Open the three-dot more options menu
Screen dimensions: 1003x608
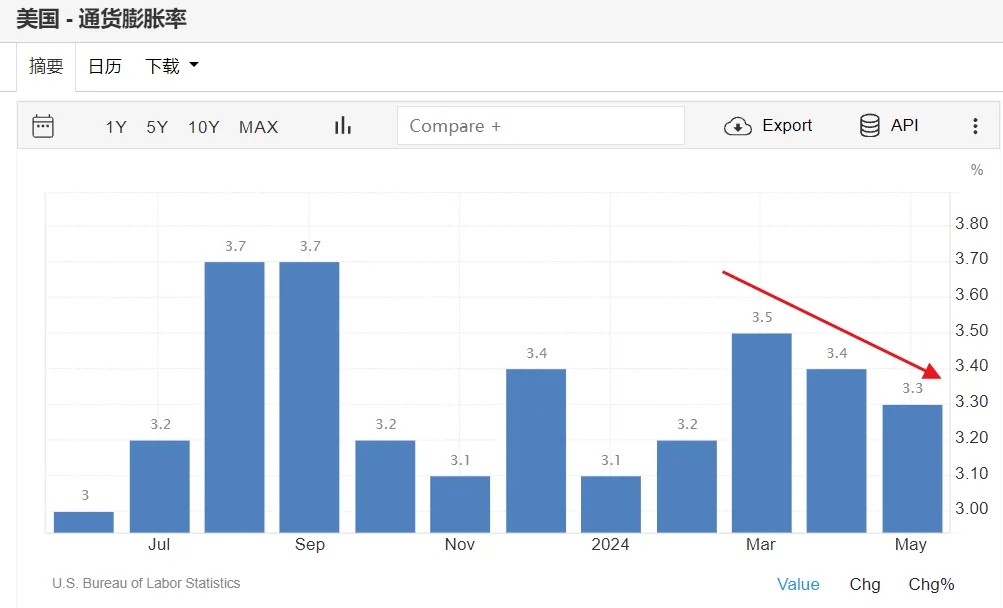(975, 126)
